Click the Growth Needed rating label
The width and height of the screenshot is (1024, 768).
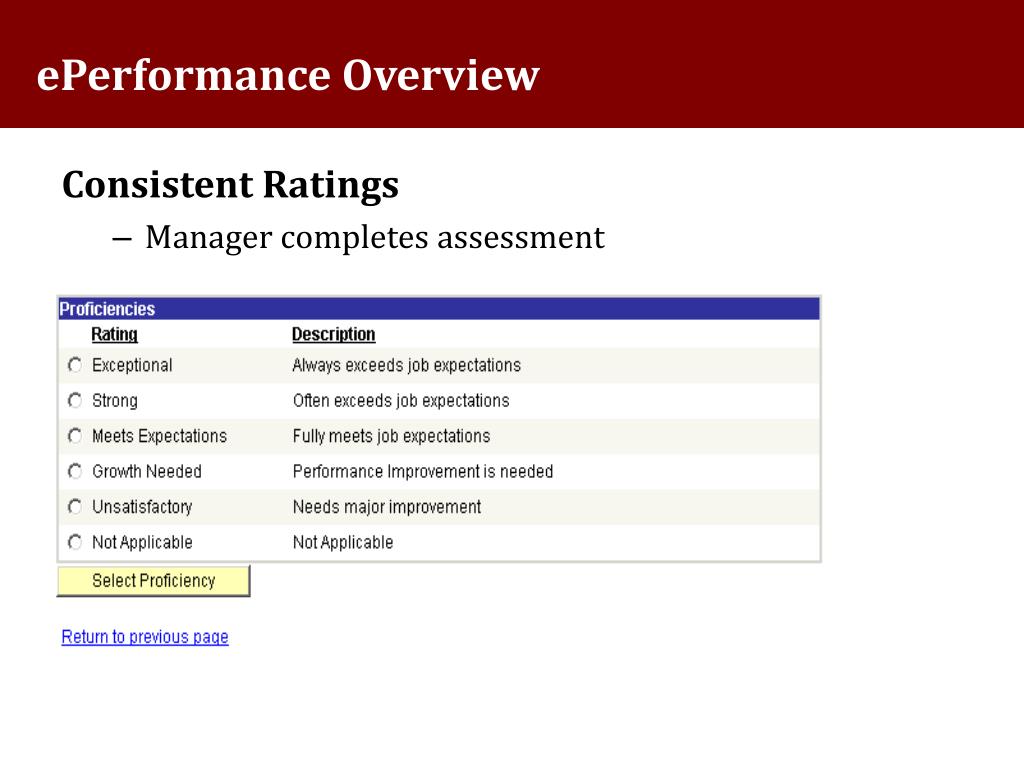coord(147,471)
